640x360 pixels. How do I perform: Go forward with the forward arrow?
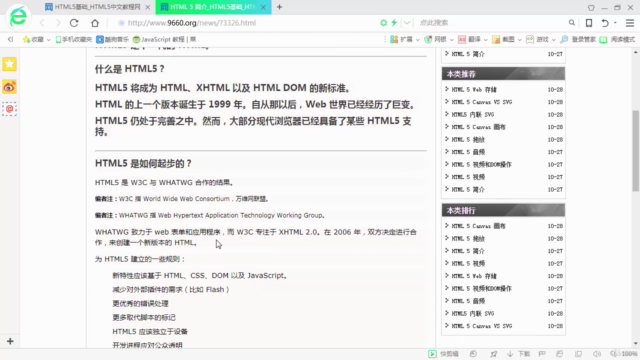click(x=58, y=23)
